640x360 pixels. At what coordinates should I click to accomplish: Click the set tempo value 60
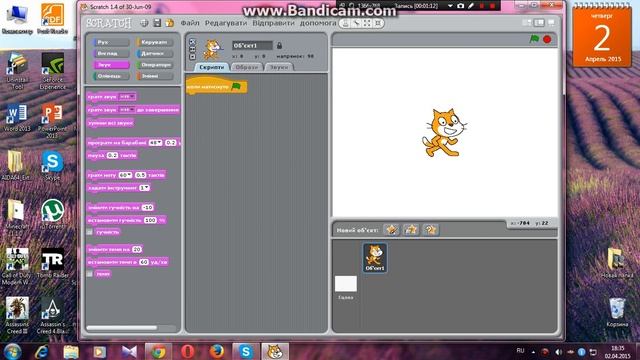point(144,262)
